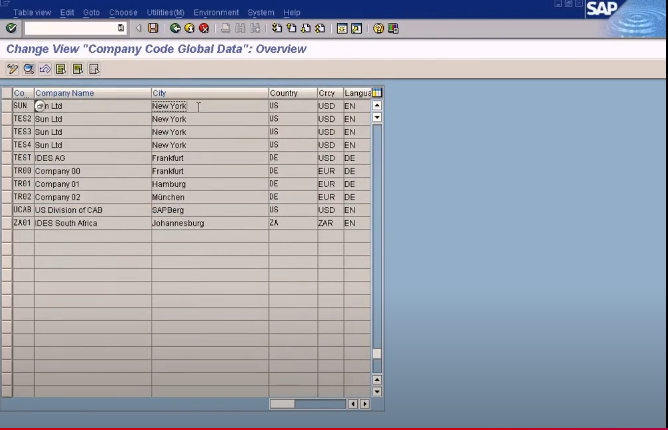
Task: Click the Select All icon
Action: [x=61, y=69]
